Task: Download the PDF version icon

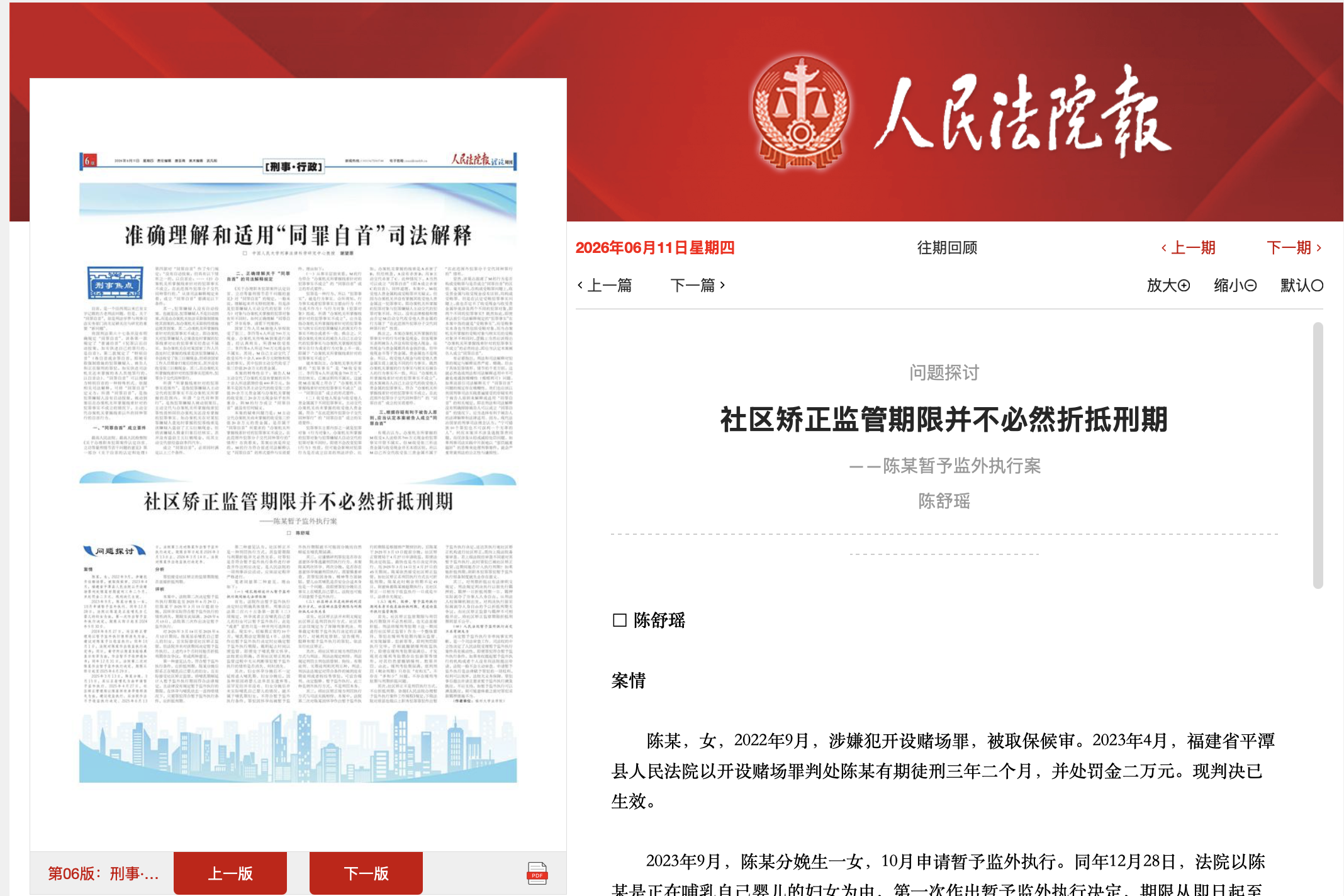Action: click(537, 873)
